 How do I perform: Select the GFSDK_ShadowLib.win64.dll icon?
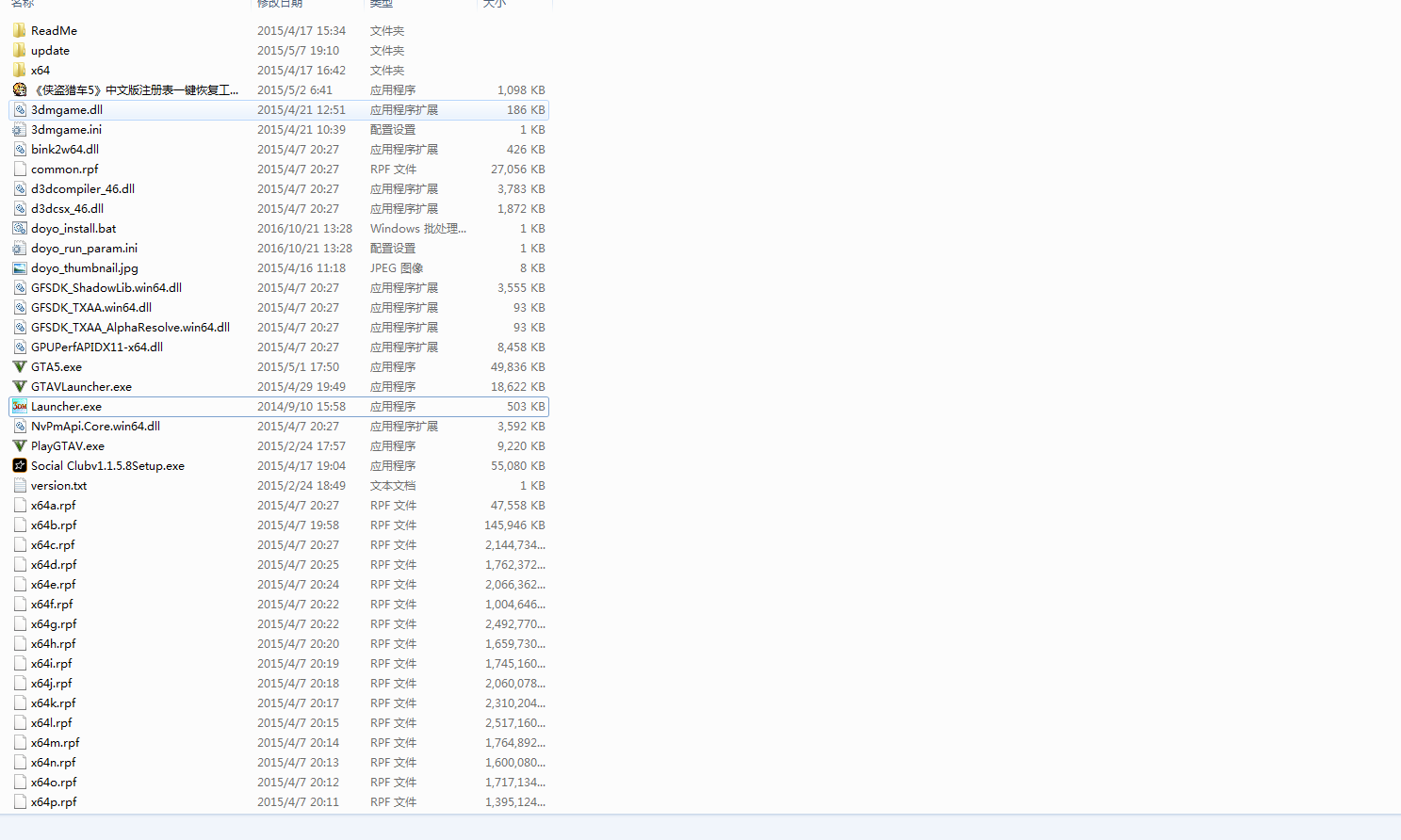point(20,287)
